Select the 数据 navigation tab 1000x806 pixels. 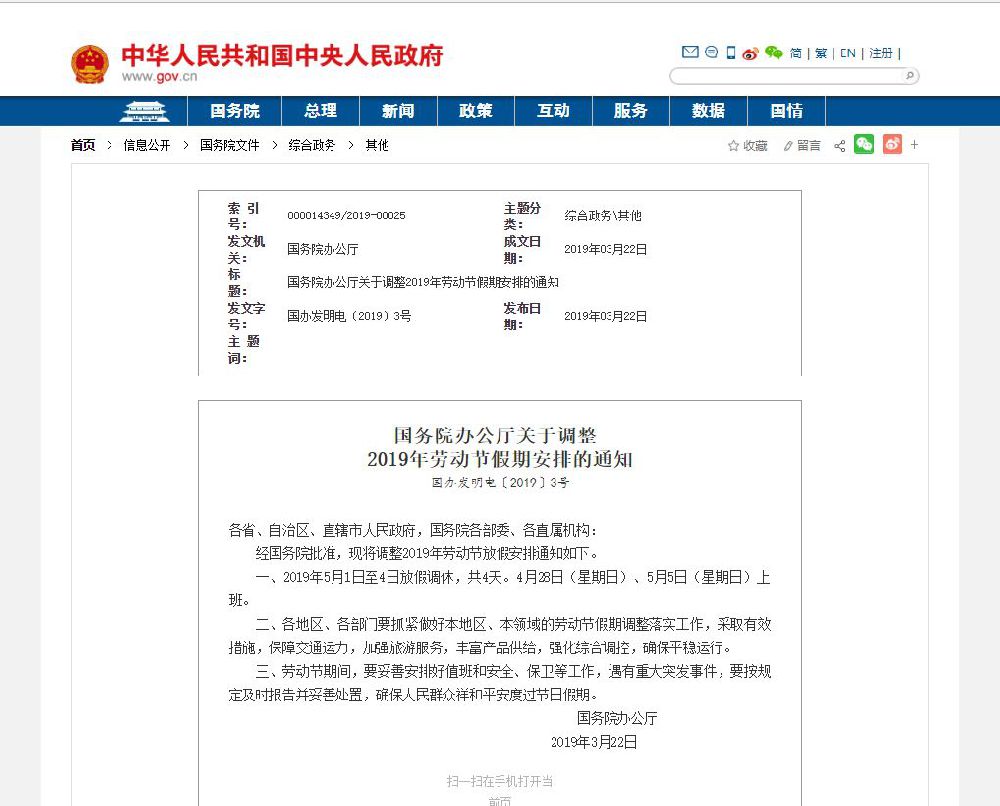(x=708, y=111)
